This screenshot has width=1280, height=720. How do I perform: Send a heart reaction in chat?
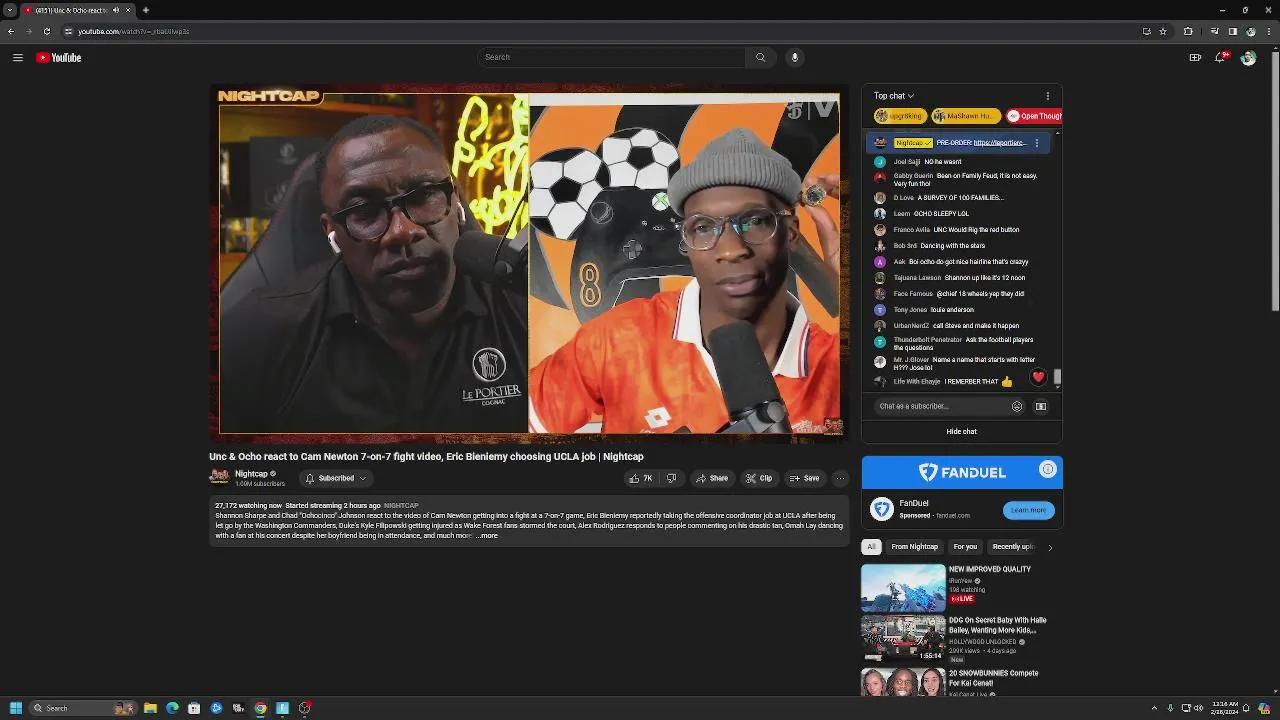(1038, 377)
